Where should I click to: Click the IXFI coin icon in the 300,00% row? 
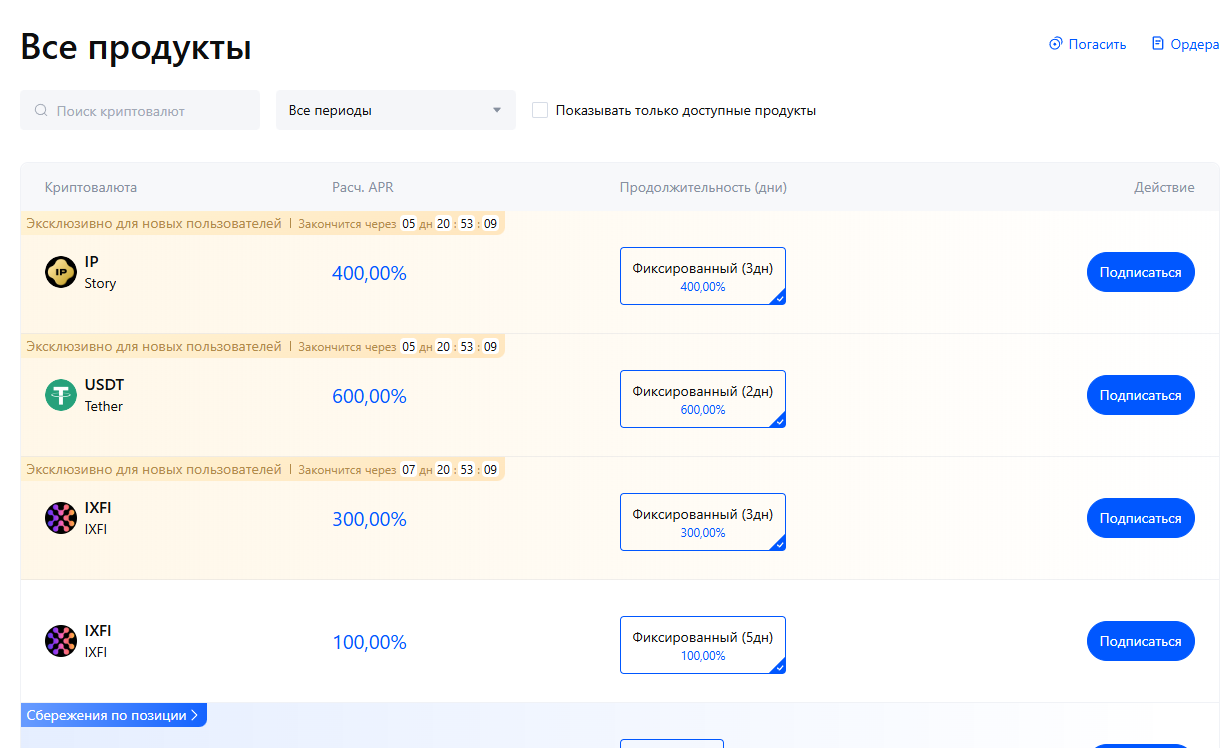(x=61, y=518)
